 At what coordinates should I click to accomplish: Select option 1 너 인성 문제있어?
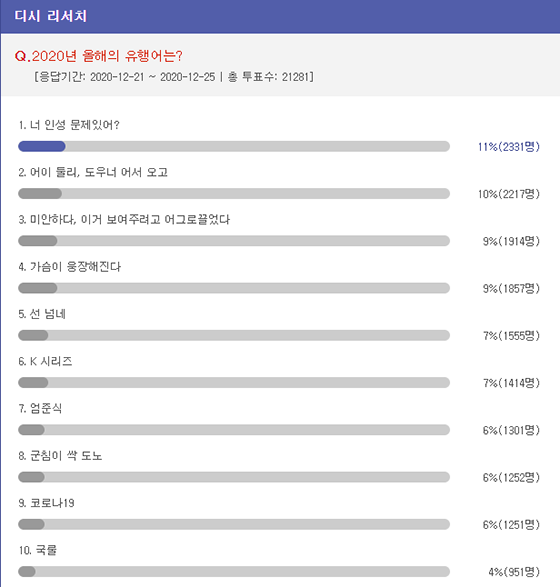[69, 125]
